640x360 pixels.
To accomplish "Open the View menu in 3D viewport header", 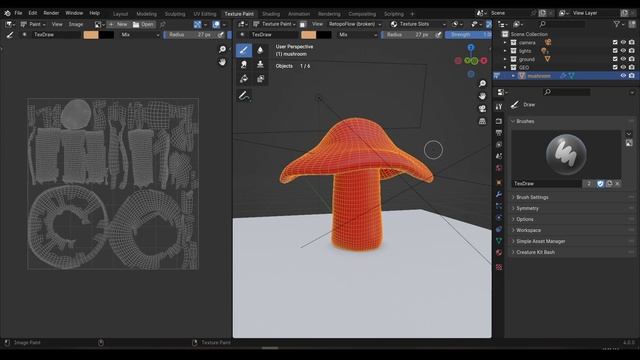I will tap(317, 24).
